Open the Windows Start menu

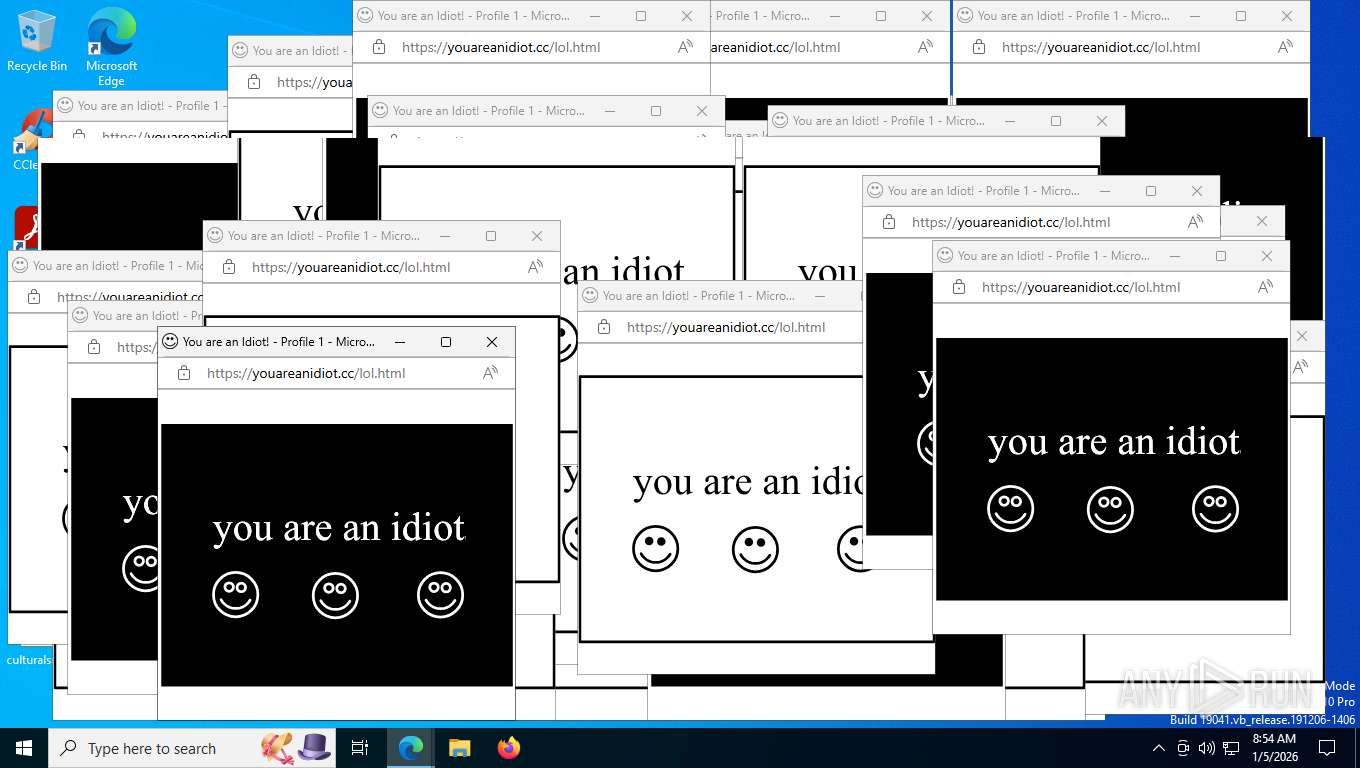[23, 748]
